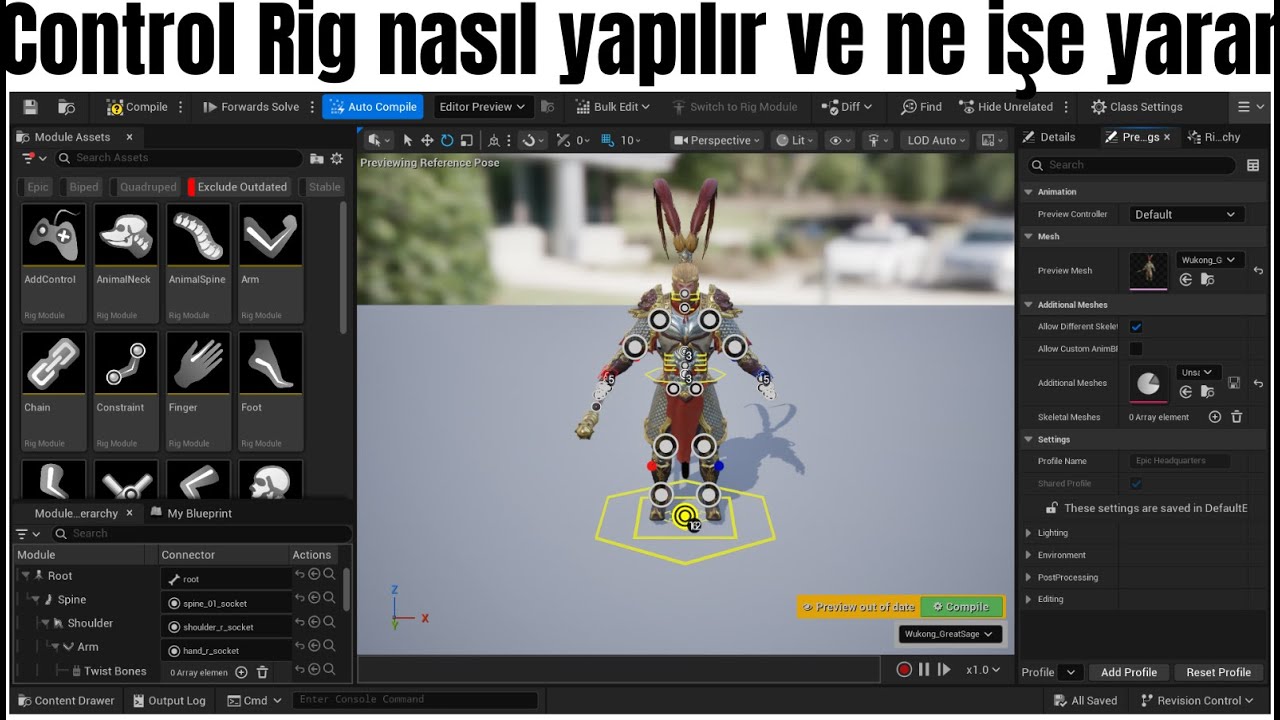The height and width of the screenshot is (720, 1280).
Task: Open the Diff dropdown
Action: tap(846, 107)
